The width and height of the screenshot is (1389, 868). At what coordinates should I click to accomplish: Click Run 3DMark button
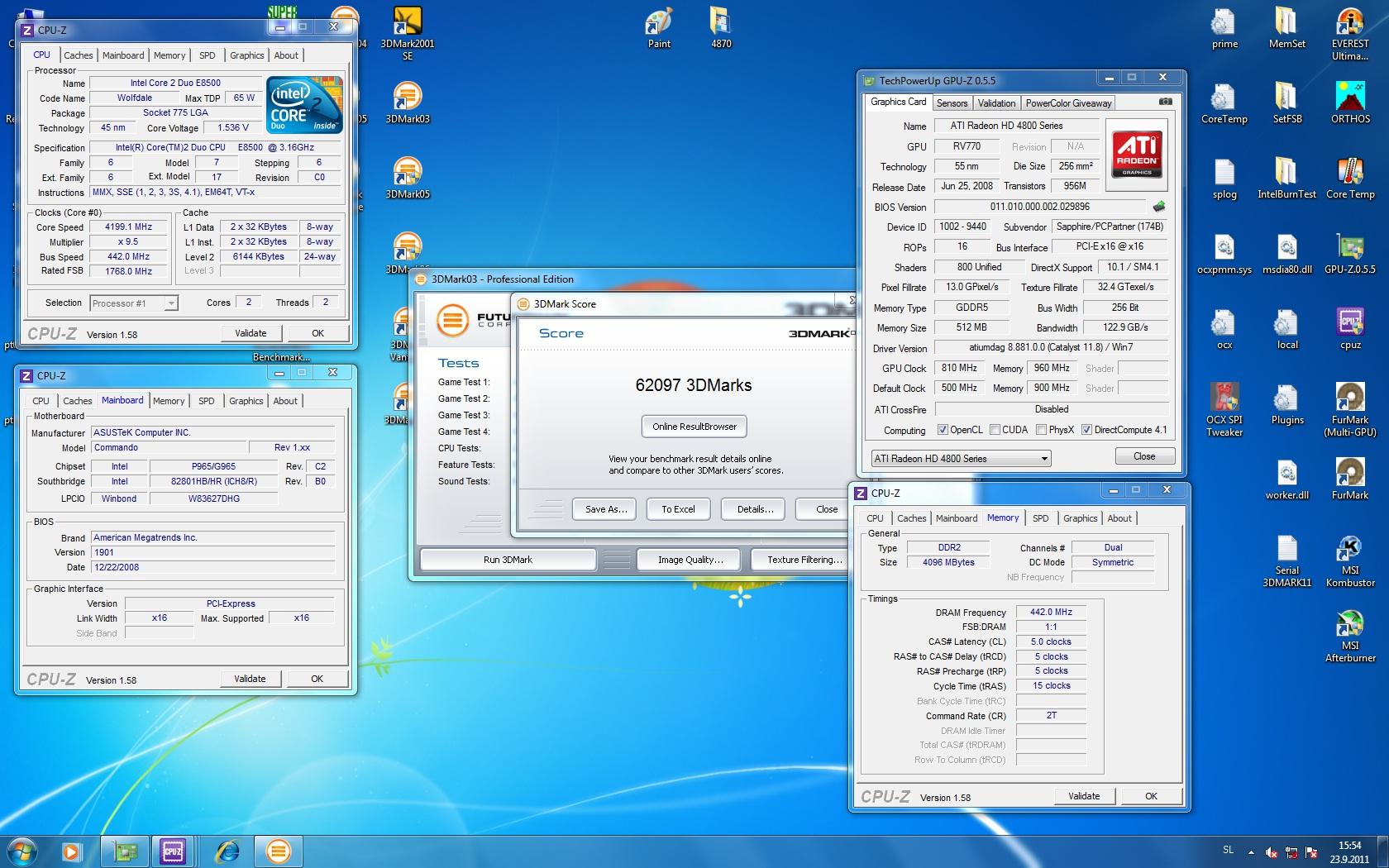(x=508, y=560)
